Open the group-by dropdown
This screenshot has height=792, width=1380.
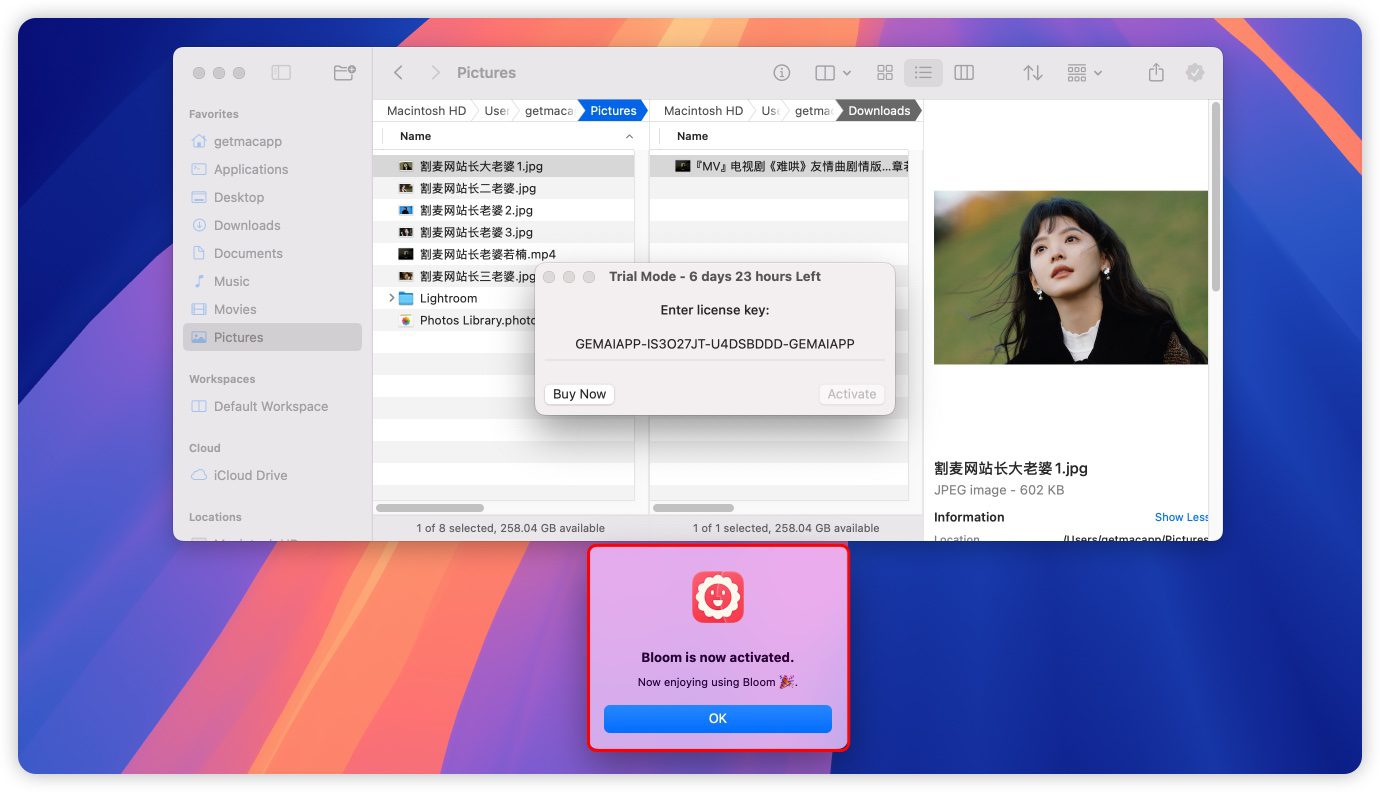pyautogui.click(x=1084, y=73)
